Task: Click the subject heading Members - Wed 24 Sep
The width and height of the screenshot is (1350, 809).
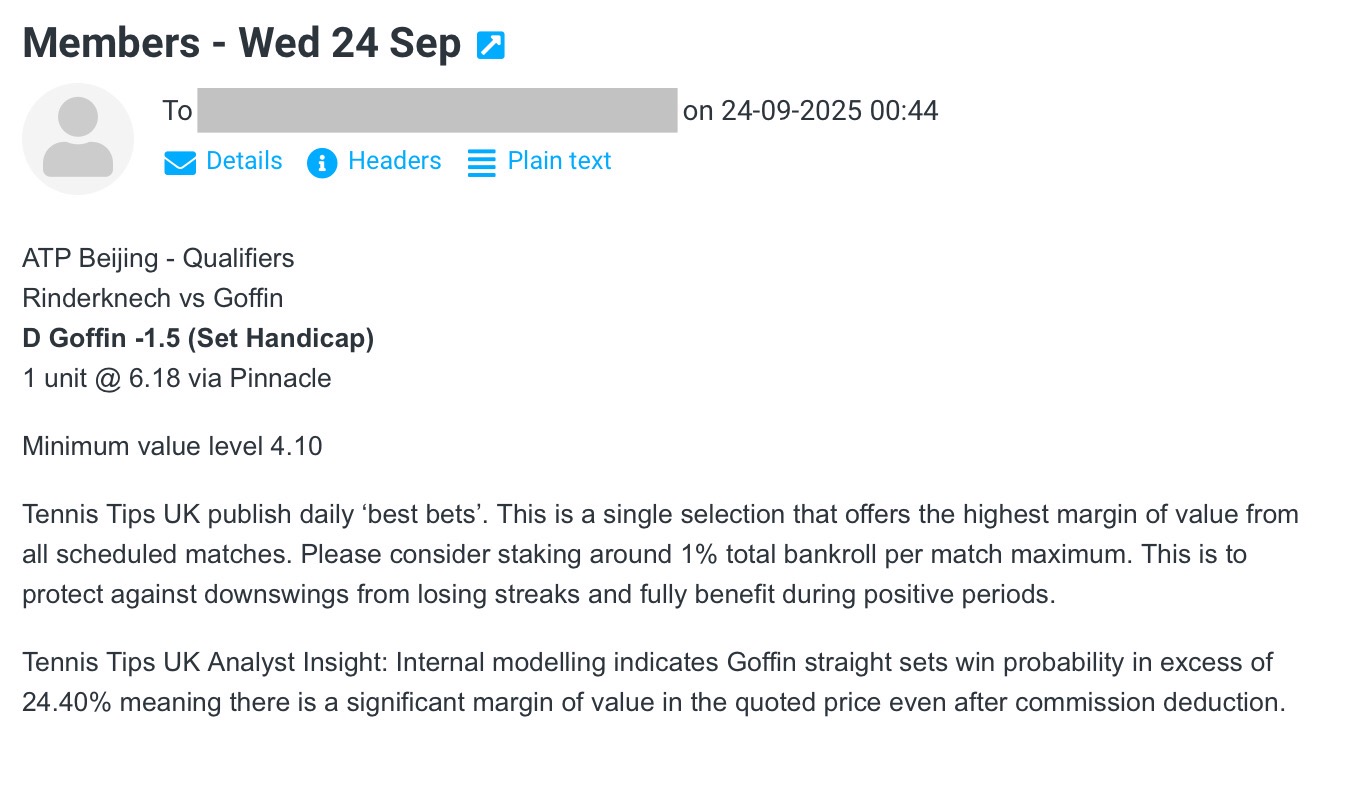Action: click(241, 43)
